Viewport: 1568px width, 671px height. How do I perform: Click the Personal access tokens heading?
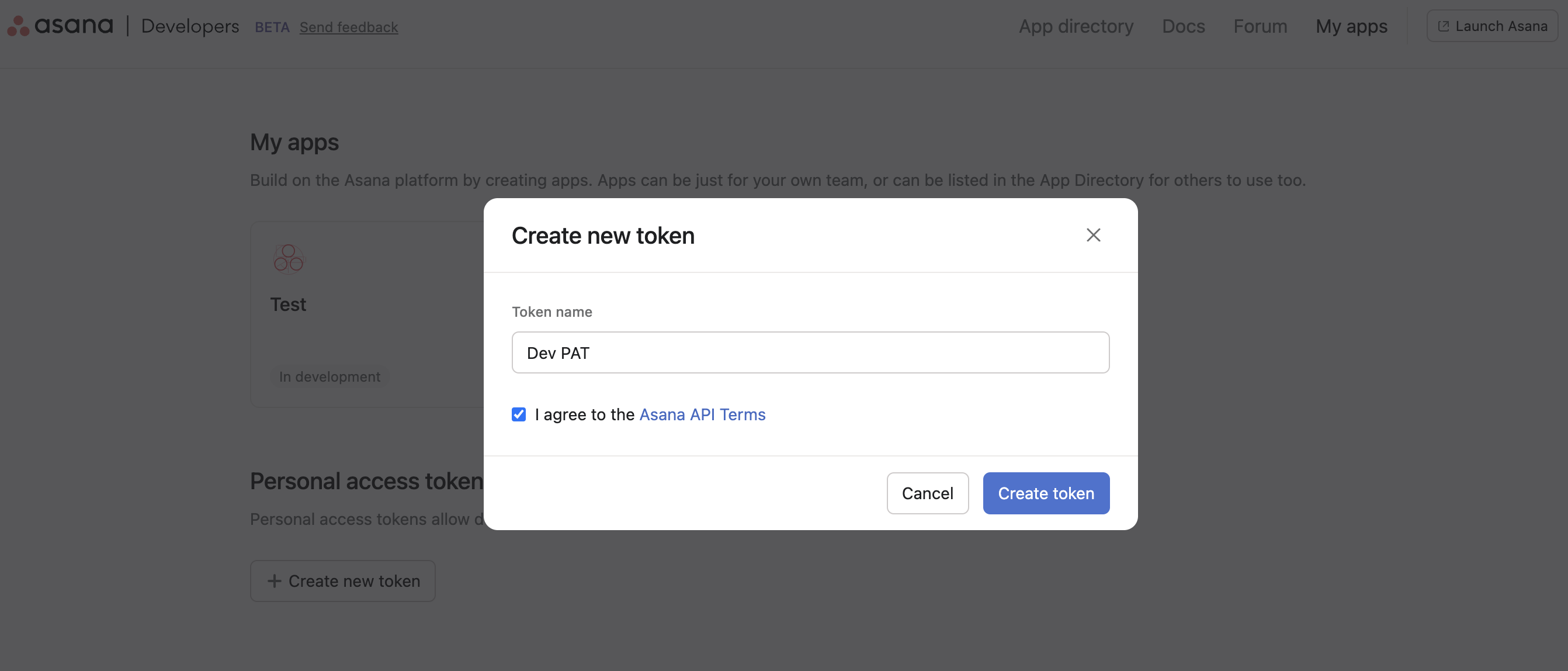click(366, 481)
